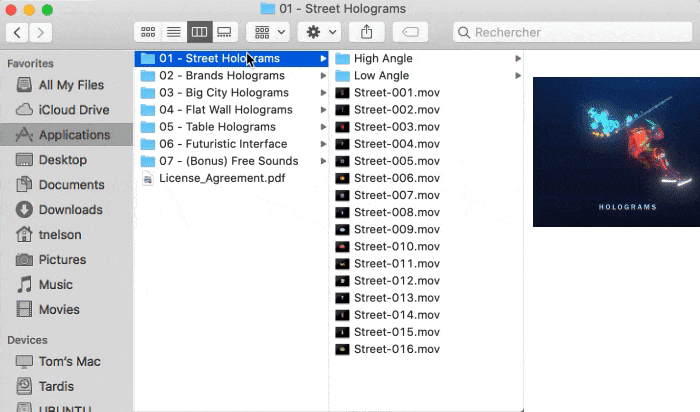
Task: Open Pictures in sidebar
Action: [67, 260]
